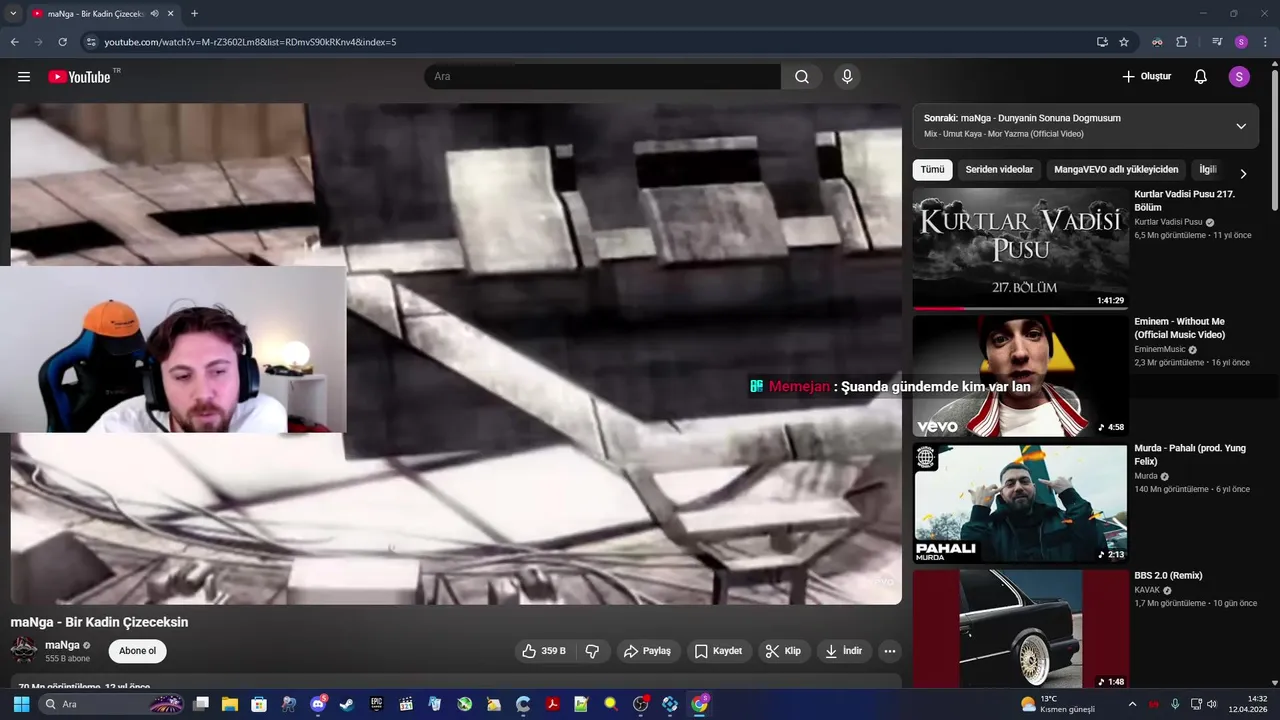Open the YouTube hamburger guide menu
Viewport: 1280px width, 720px height.
[x=24, y=77]
